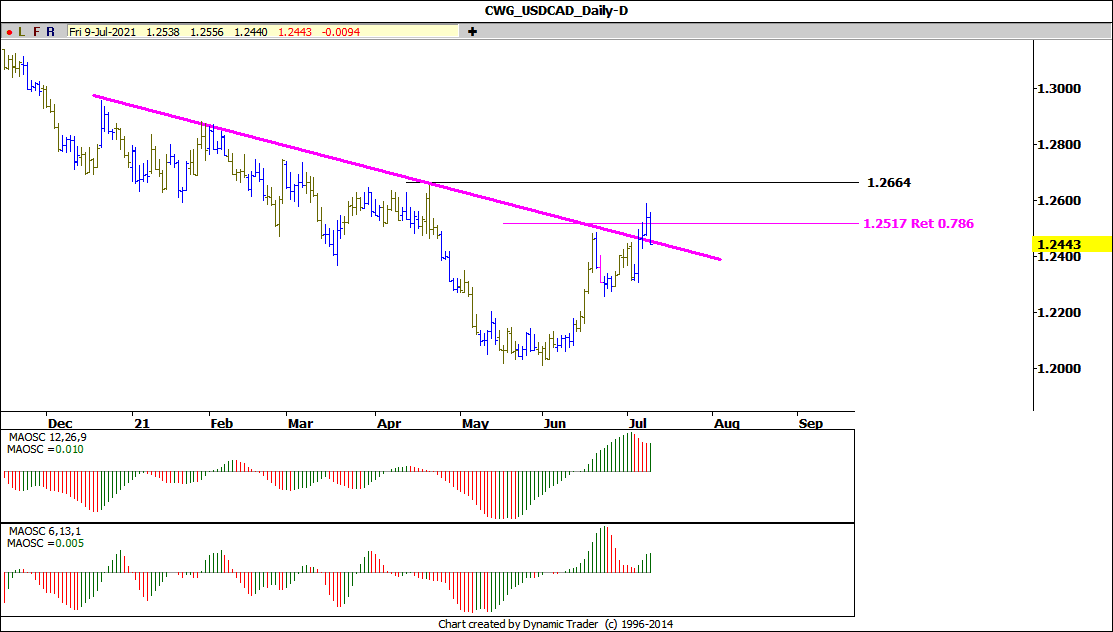Image resolution: width=1113 pixels, height=632 pixels.
Task: Click the 1.2600 price axis label
Action: [1059, 201]
